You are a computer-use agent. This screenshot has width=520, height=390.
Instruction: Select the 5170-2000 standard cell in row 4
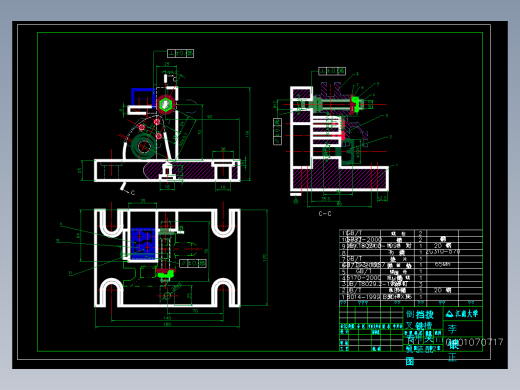363,277
